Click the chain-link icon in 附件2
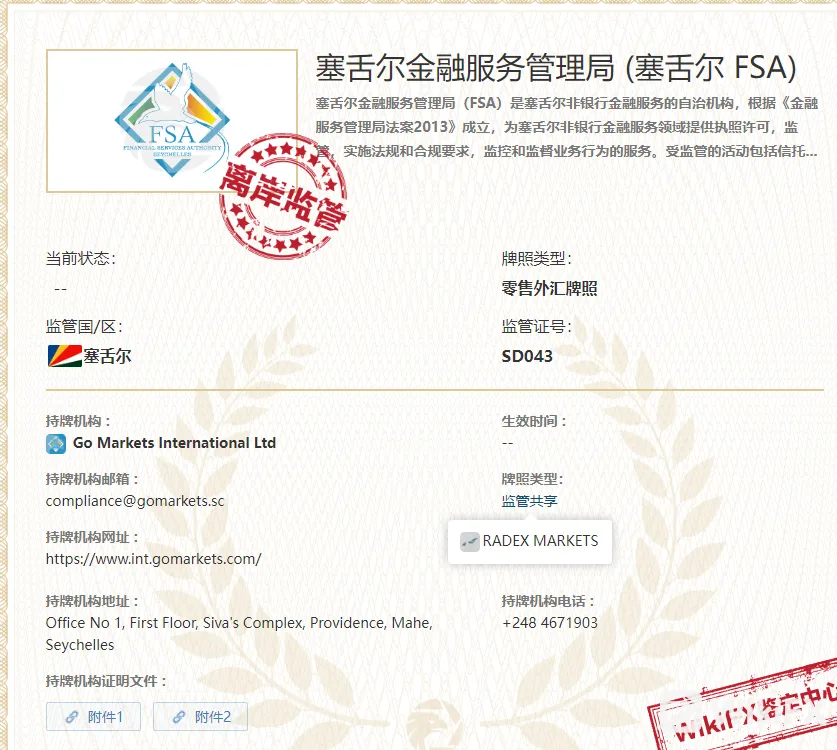 click(x=179, y=717)
